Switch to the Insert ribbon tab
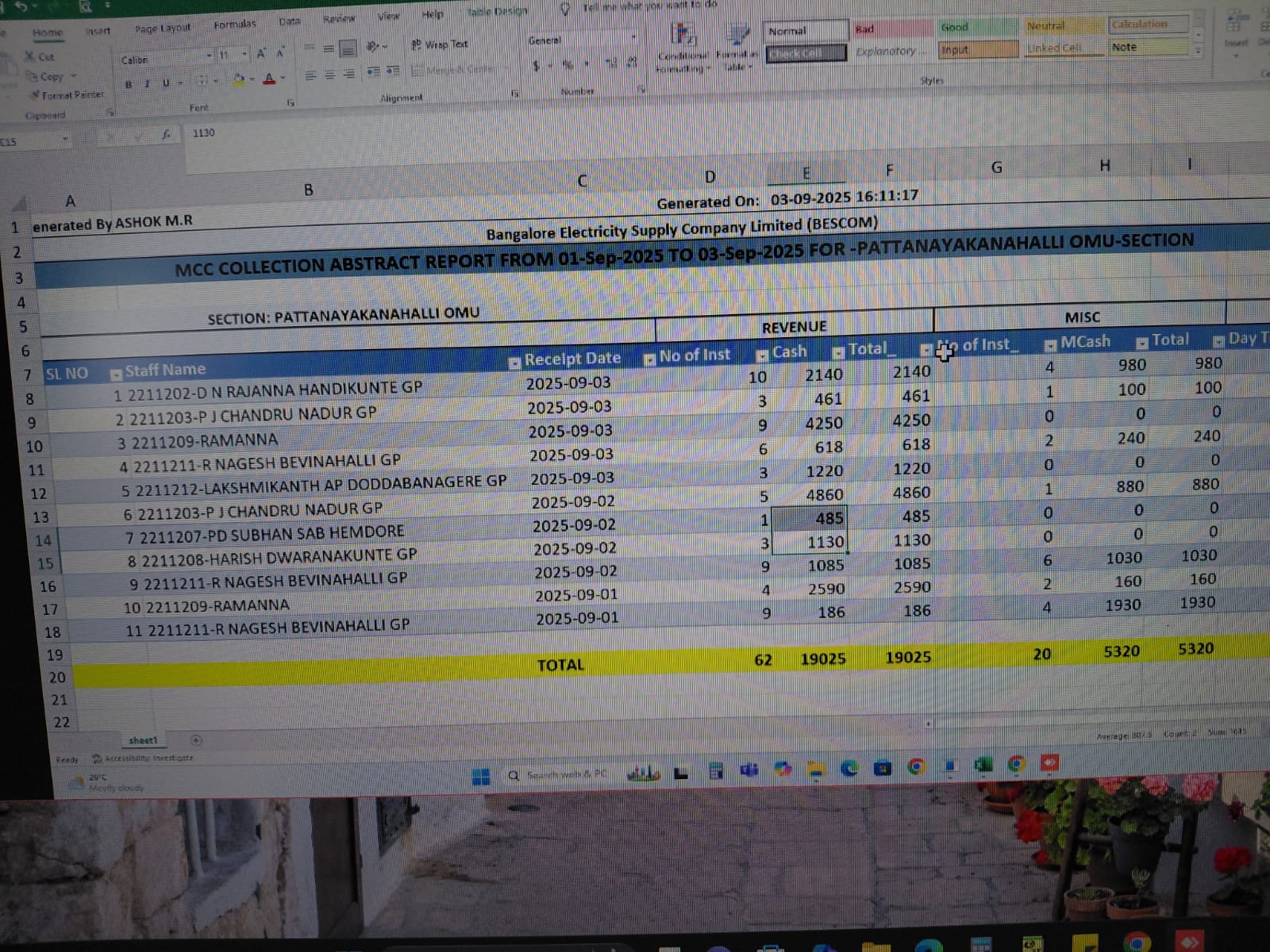This screenshot has height=952, width=1270. [x=98, y=31]
